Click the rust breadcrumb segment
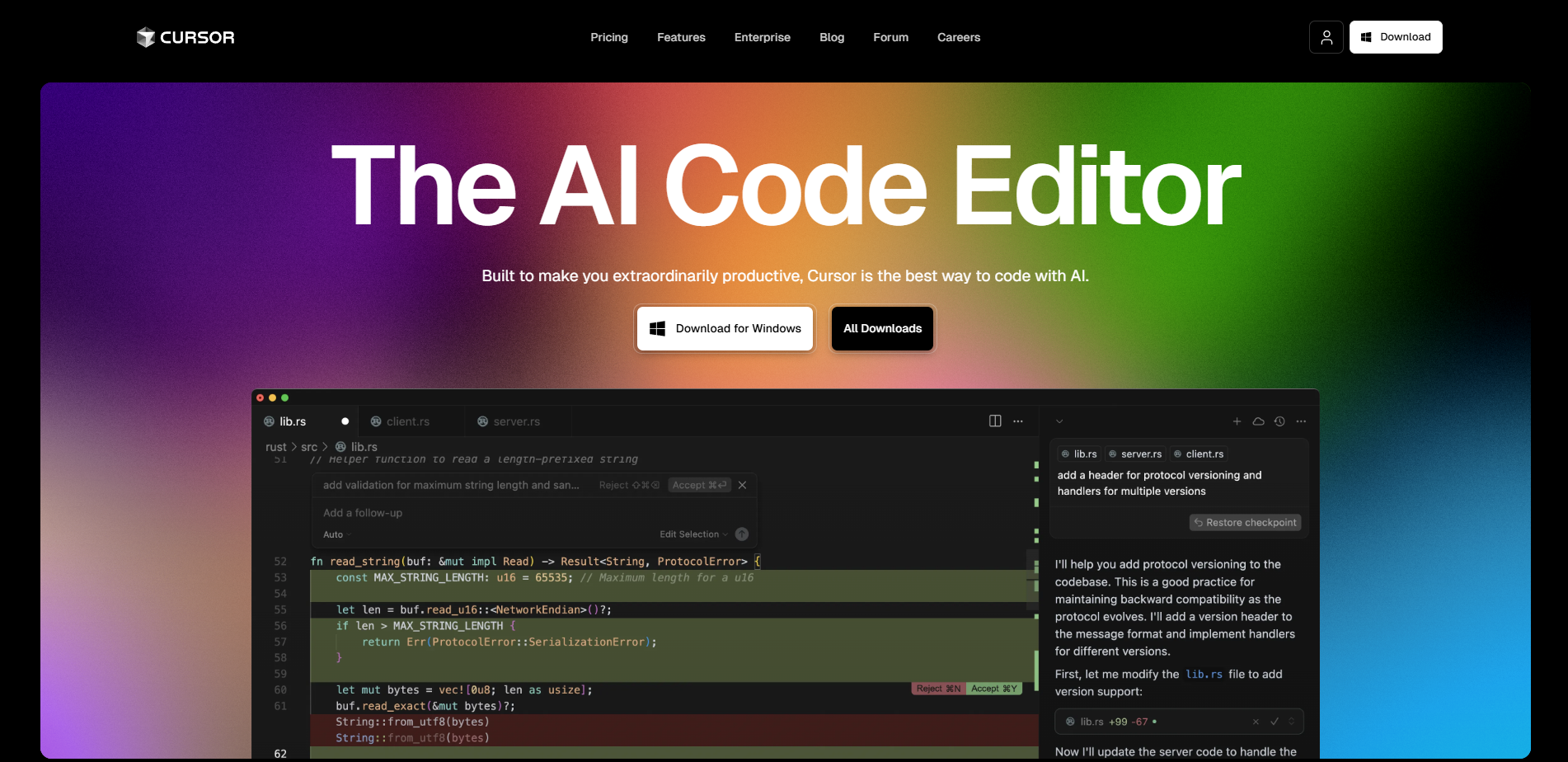This screenshot has height=762, width=1568. 276,447
